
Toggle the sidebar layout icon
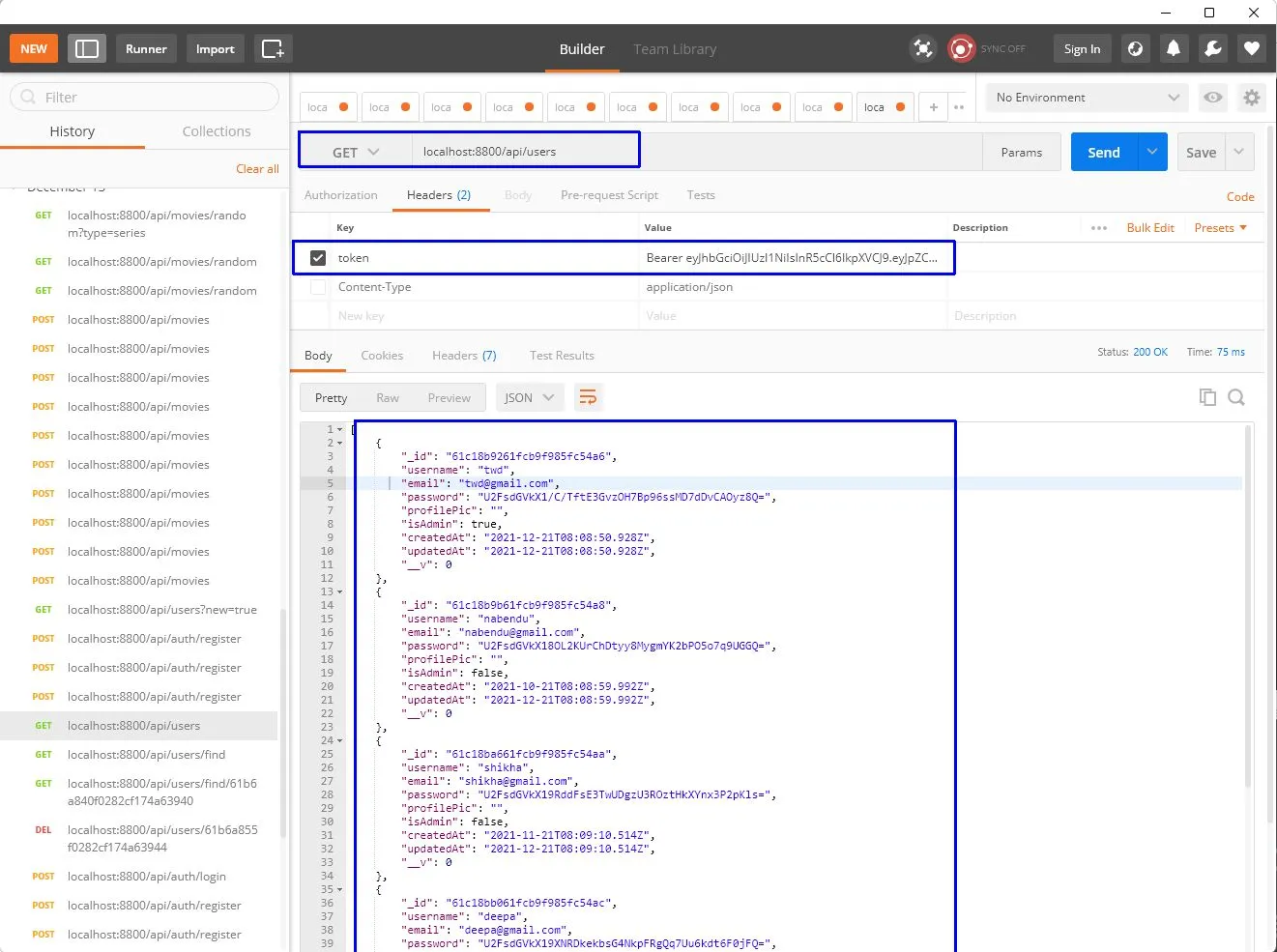click(x=87, y=48)
